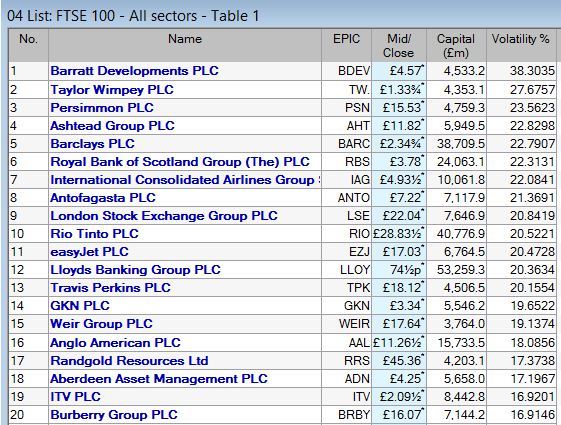Click the £28.83½ Rio Tinto price cell
The width and height of the screenshot is (561, 425).
(399, 234)
